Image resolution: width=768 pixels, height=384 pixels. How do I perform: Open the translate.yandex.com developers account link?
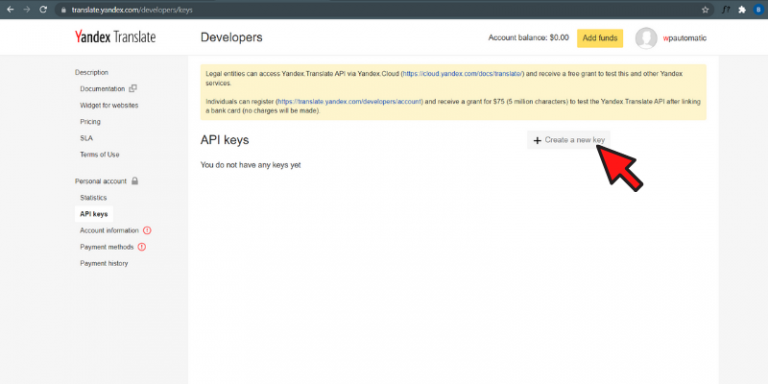point(350,102)
